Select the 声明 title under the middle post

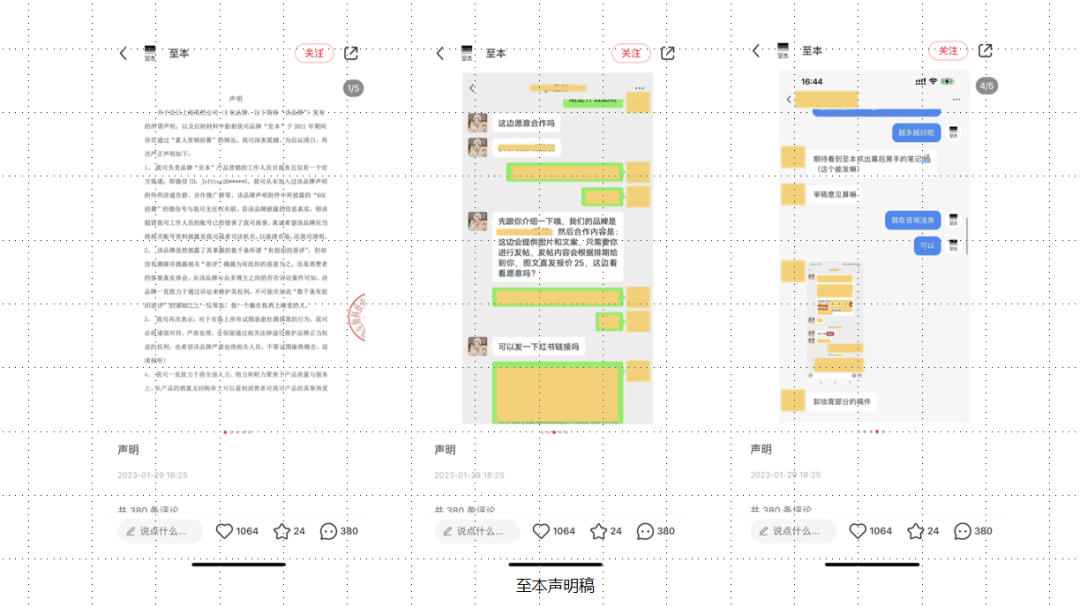click(x=445, y=450)
